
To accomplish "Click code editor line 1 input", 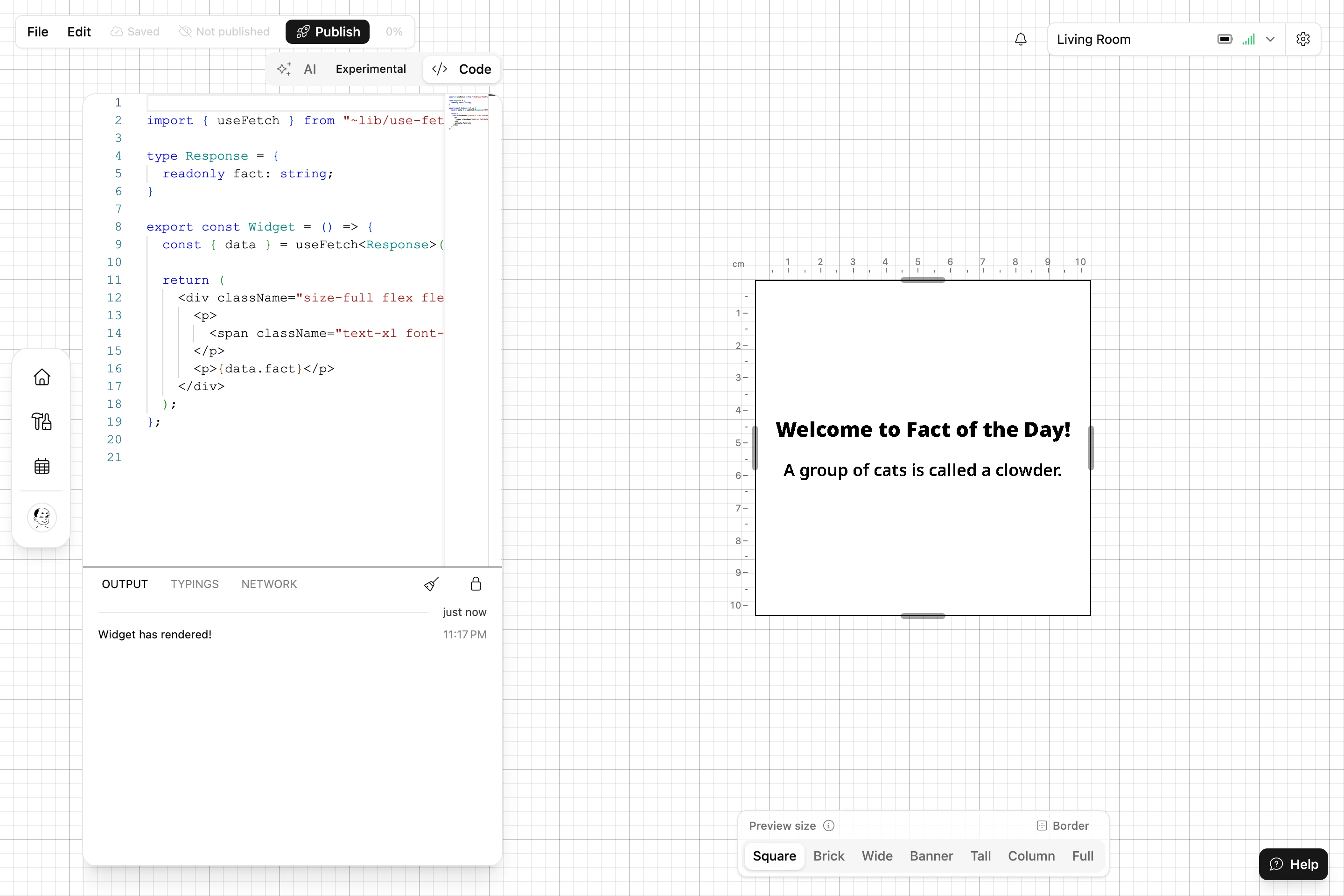I will (x=295, y=103).
